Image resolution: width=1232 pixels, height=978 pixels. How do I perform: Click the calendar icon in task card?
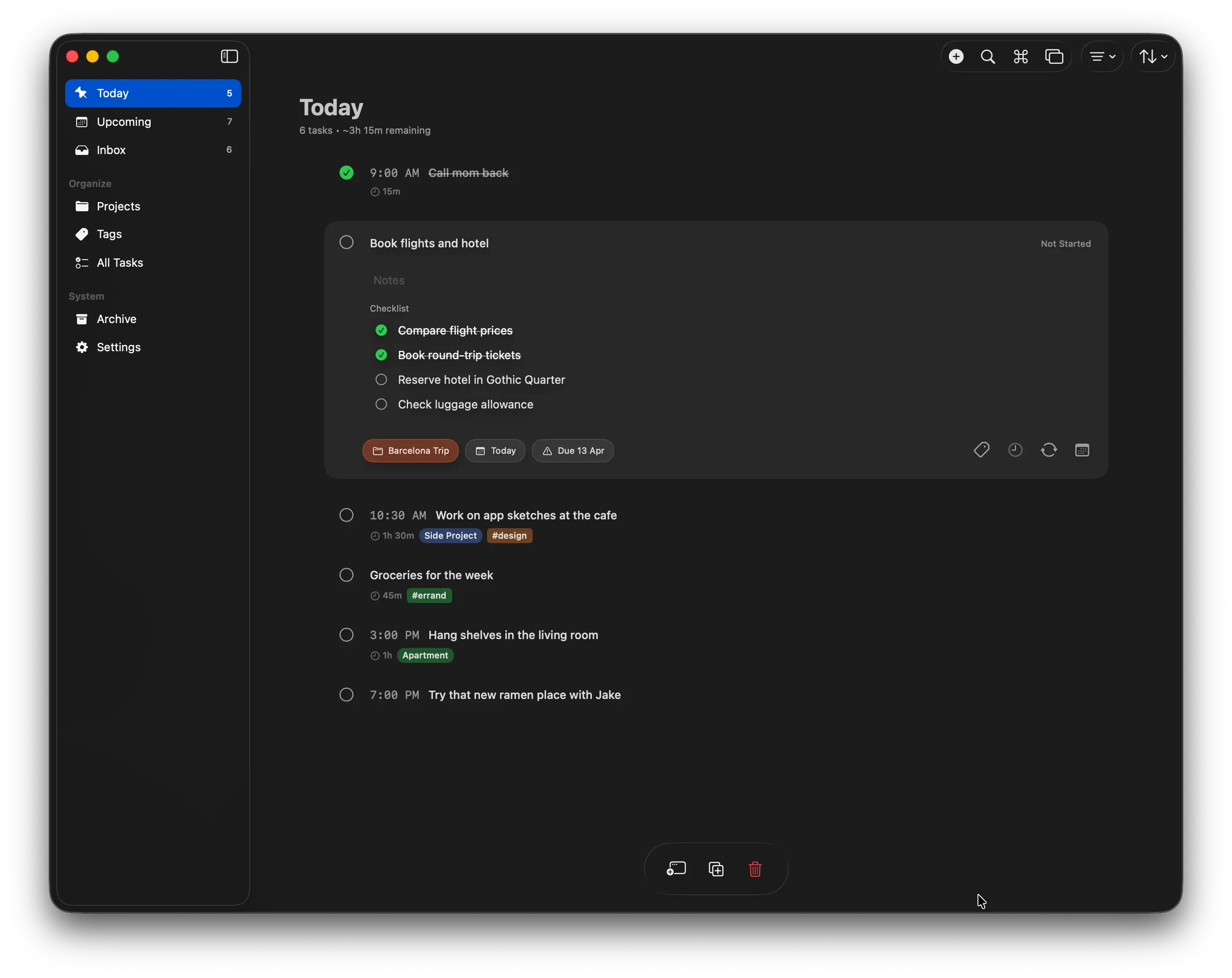coord(1082,450)
